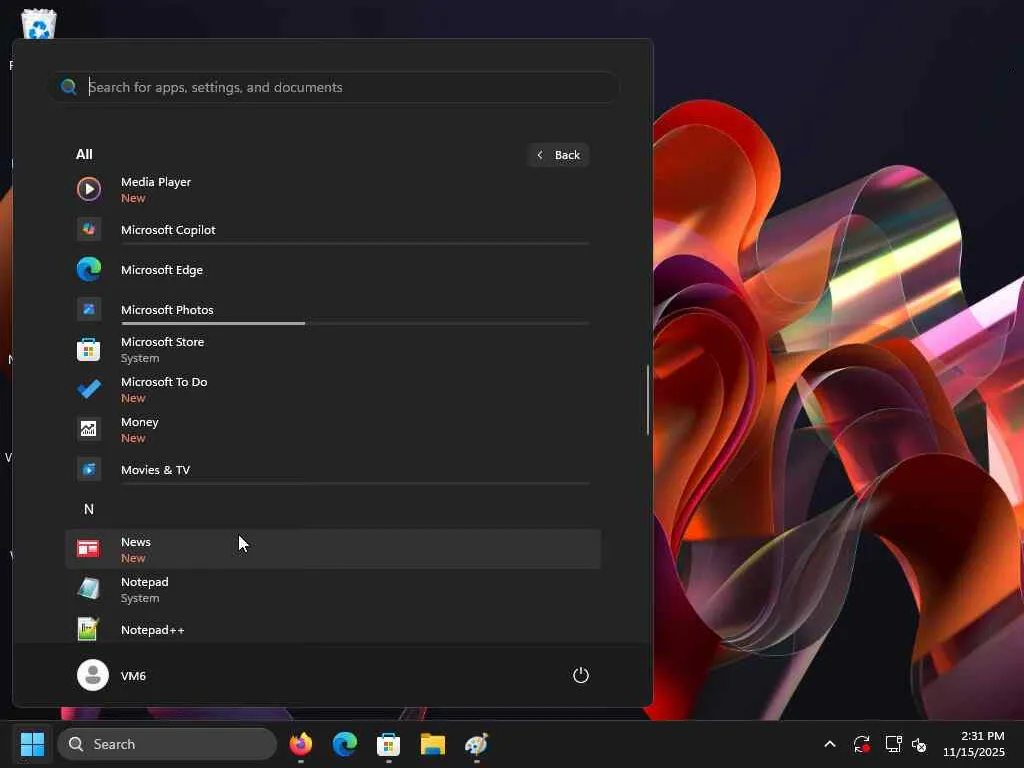The width and height of the screenshot is (1024, 768).
Task: Click the New tag under Money
Action: pyautogui.click(x=133, y=438)
